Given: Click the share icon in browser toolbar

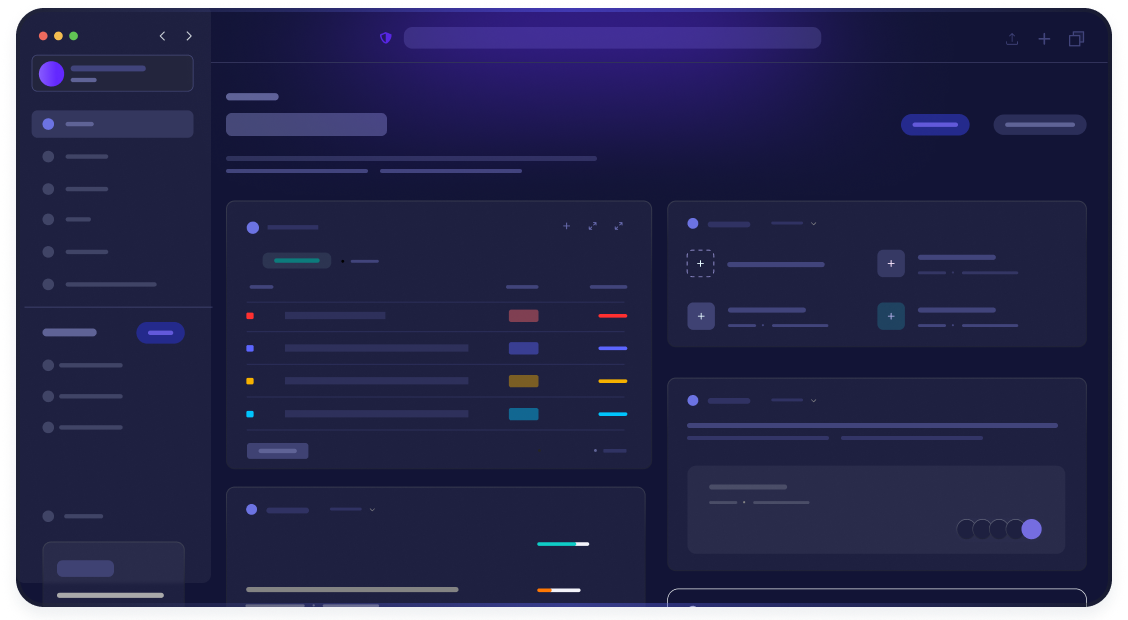Looking at the screenshot, I should coord(1012,39).
